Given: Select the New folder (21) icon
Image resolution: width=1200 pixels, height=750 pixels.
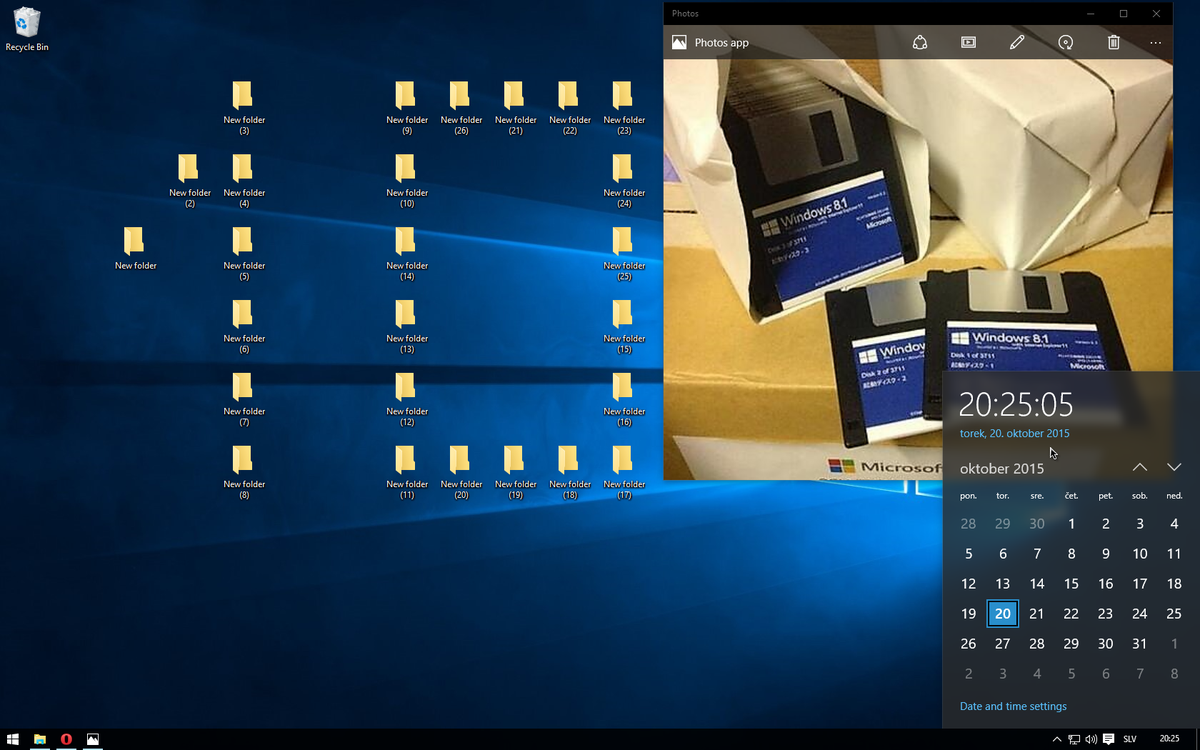Looking at the screenshot, I should pyautogui.click(x=515, y=108).
